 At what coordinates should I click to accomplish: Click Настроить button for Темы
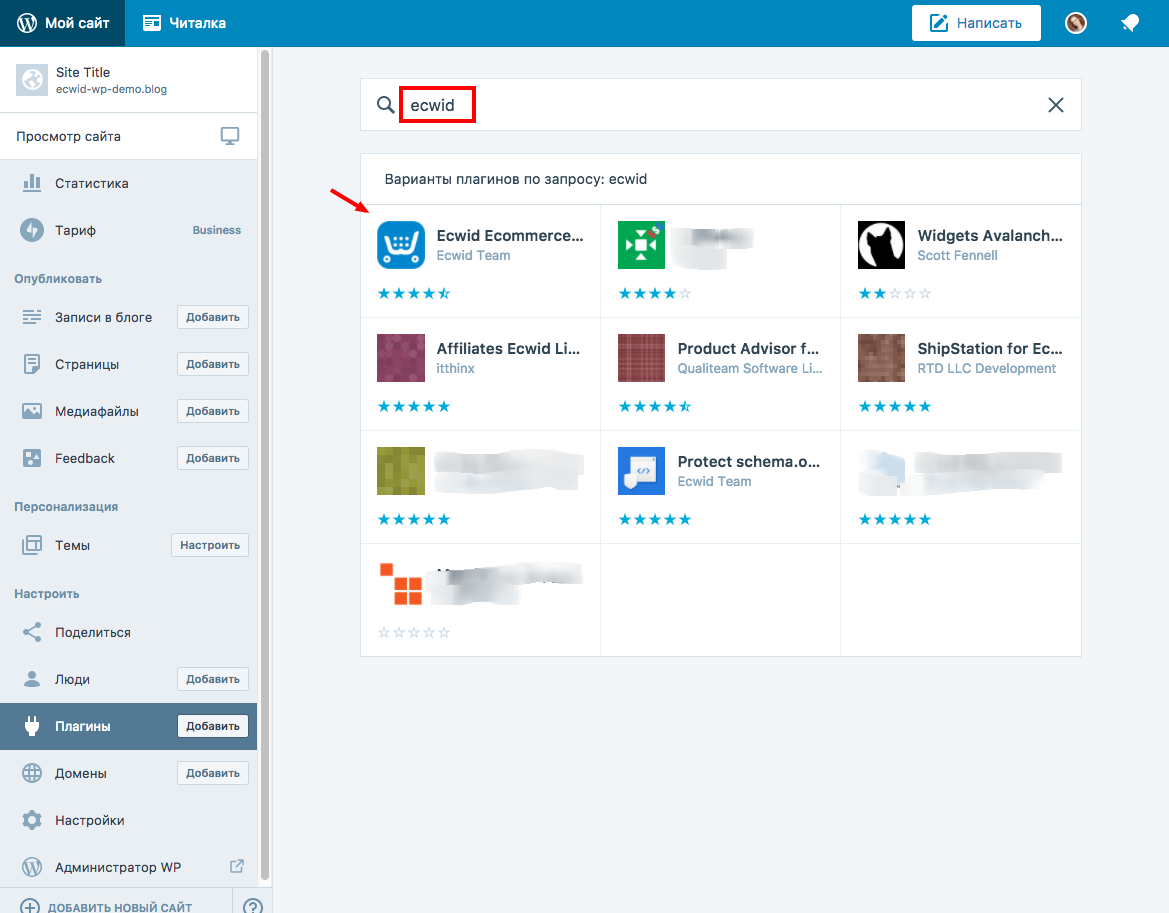pyautogui.click(x=209, y=546)
